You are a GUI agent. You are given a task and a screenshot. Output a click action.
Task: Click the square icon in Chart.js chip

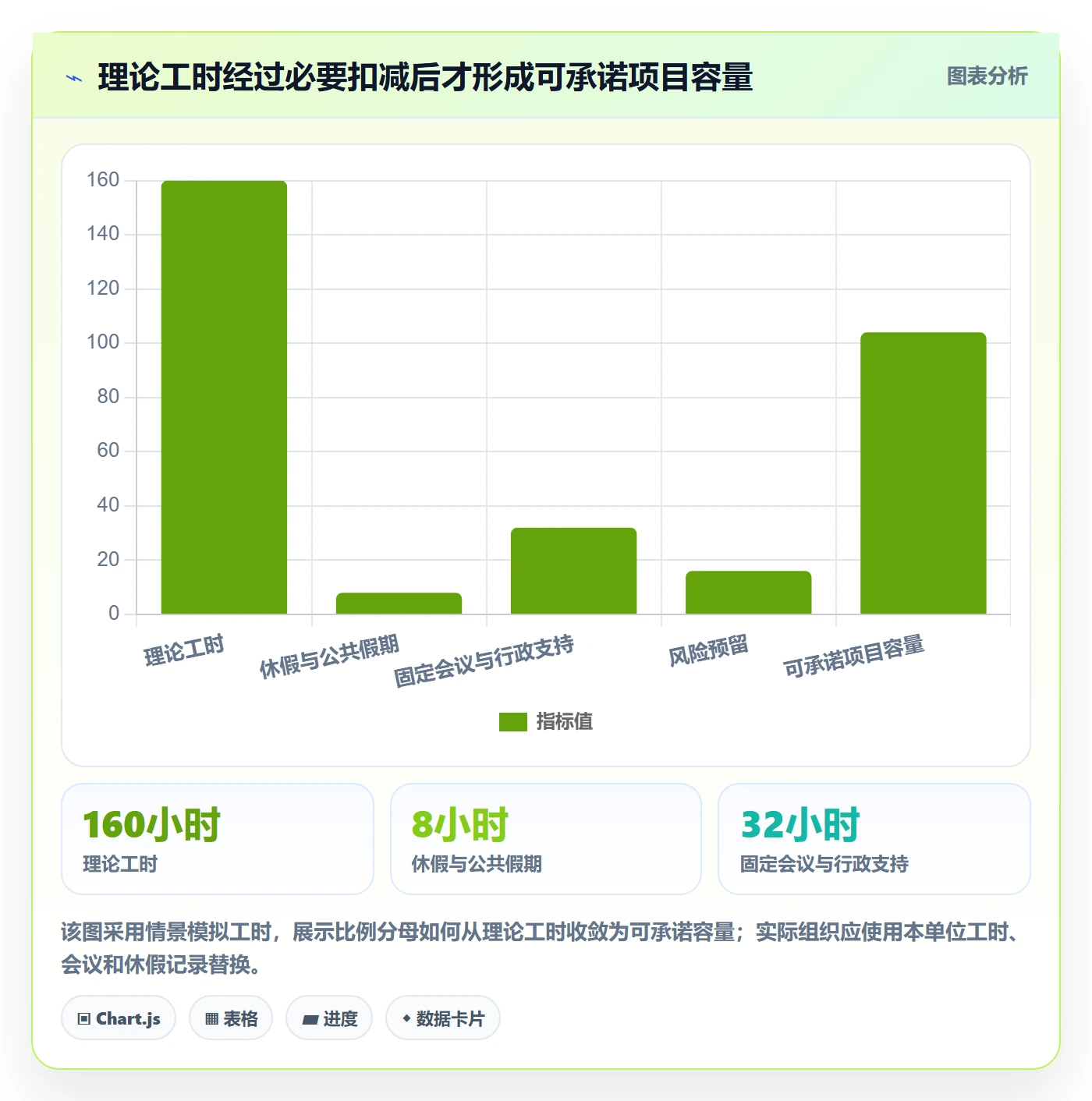(84, 1019)
